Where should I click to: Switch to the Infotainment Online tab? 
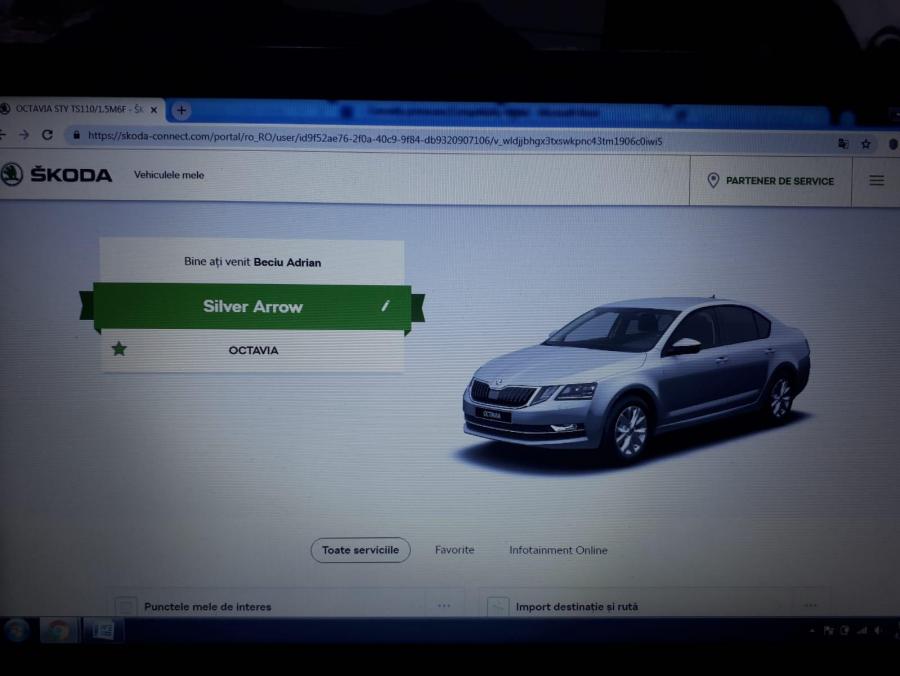(558, 550)
